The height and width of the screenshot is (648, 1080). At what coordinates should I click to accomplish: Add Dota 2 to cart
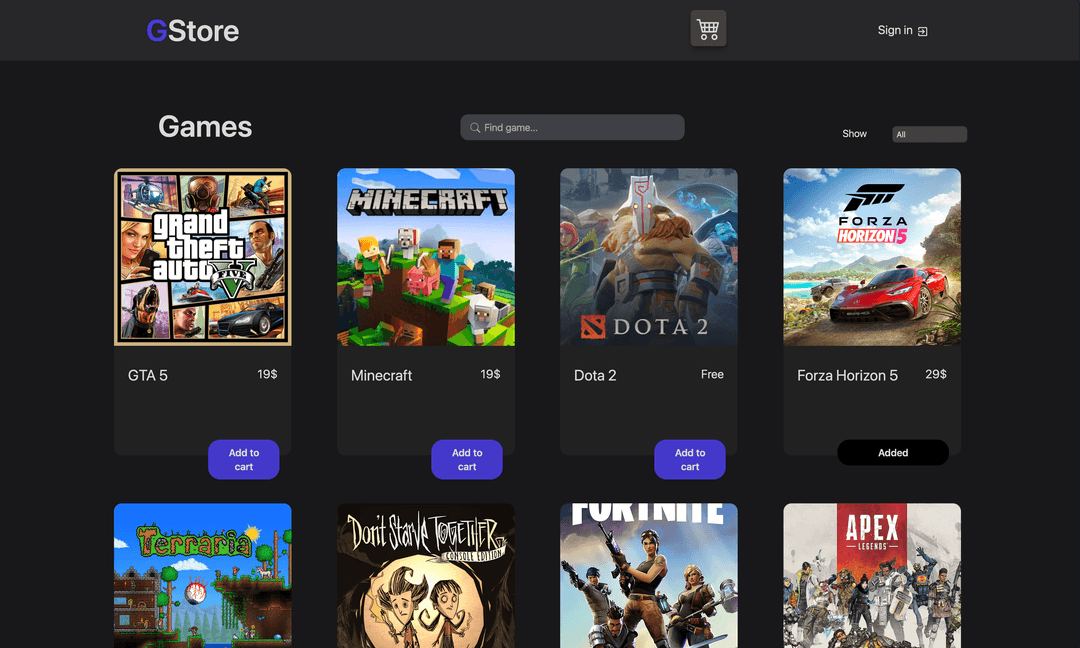pos(689,459)
